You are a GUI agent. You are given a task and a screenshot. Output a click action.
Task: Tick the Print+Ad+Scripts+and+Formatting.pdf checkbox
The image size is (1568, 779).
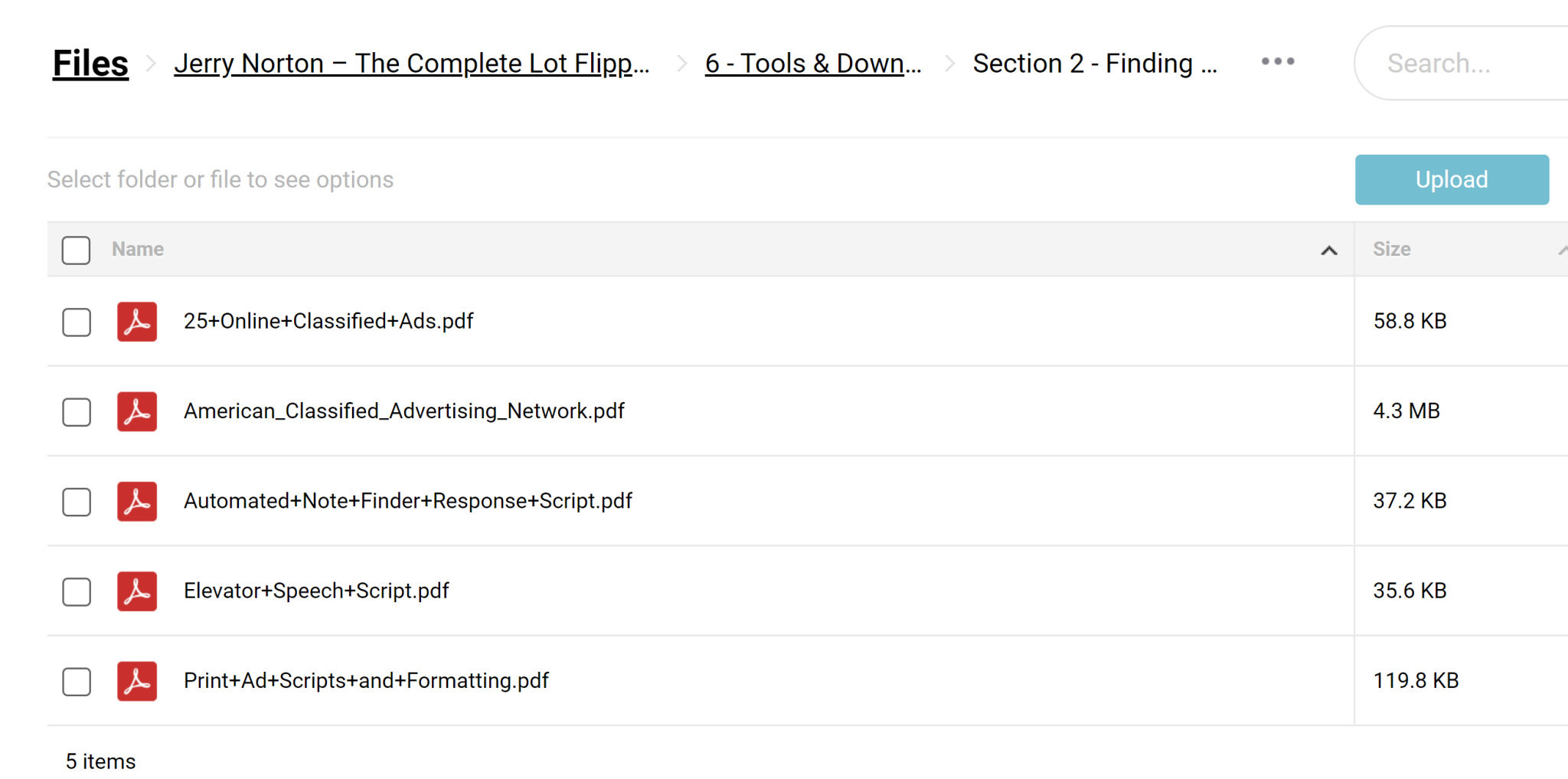point(77,682)
